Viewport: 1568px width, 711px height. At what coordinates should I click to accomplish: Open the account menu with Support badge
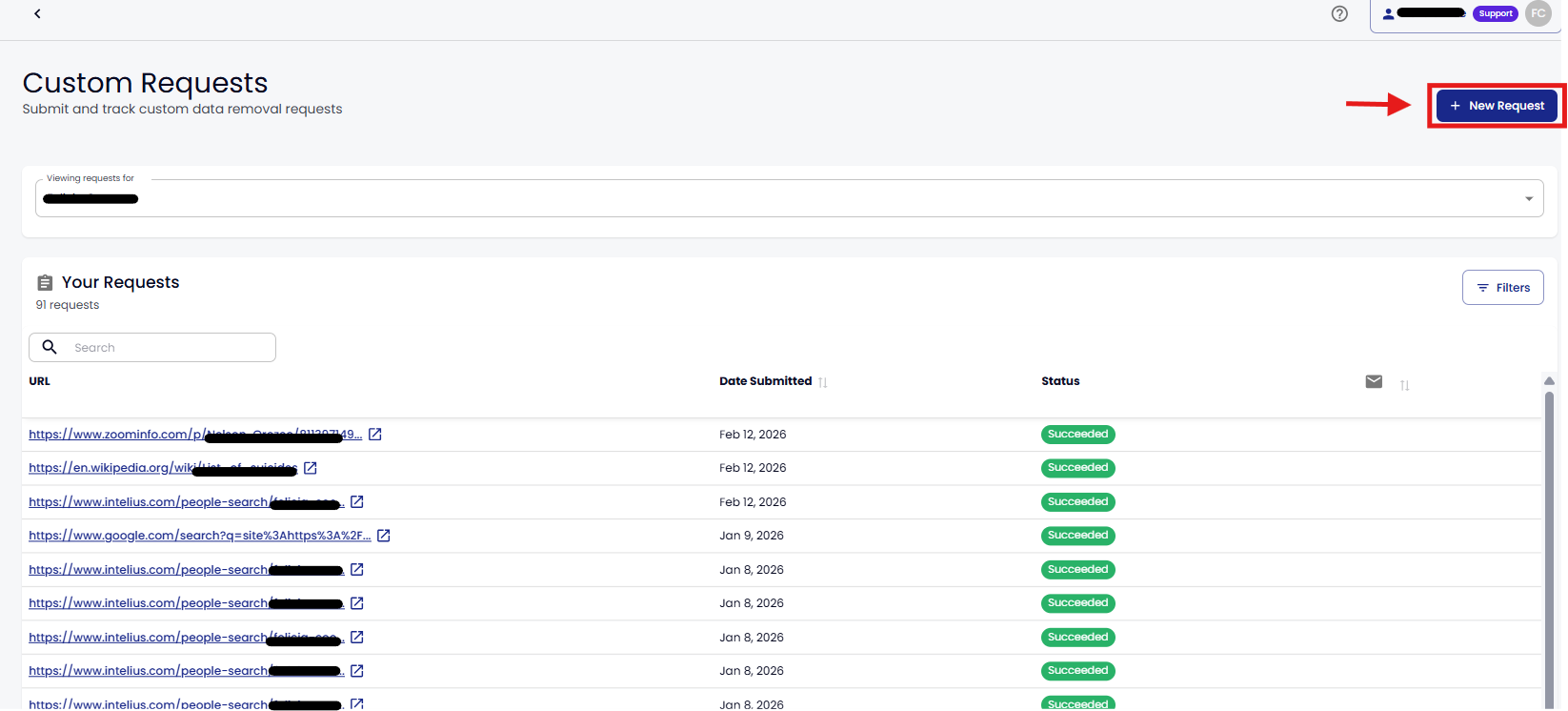pos(1448,13)
